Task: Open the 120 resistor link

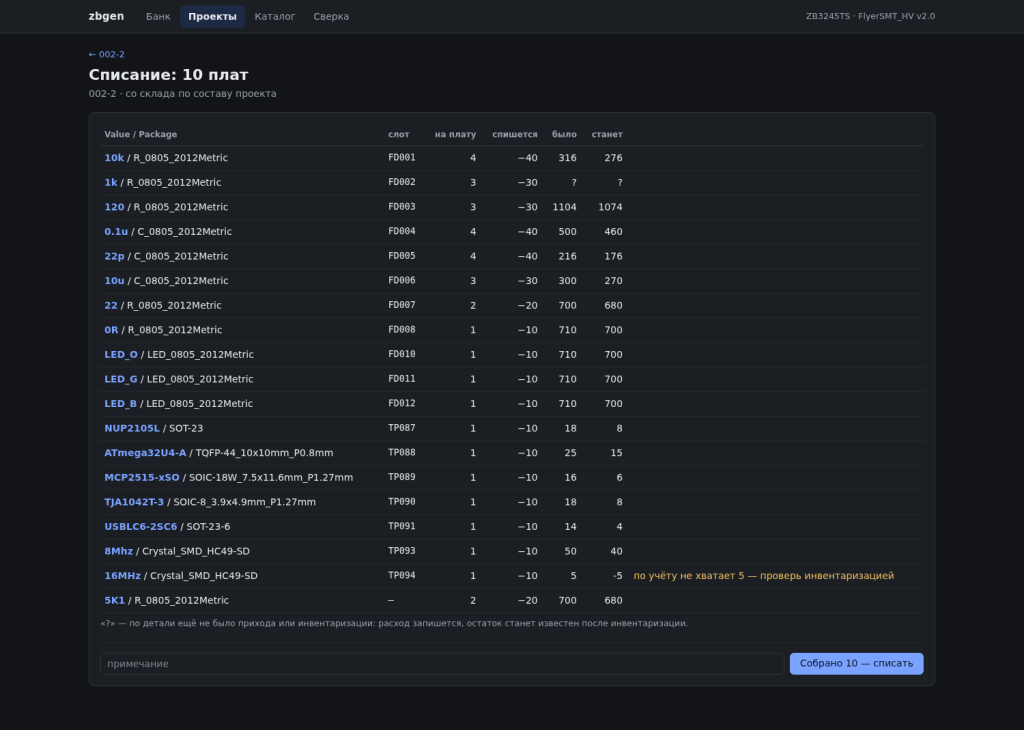Action: pyautogui.click(x=114, y=207)
